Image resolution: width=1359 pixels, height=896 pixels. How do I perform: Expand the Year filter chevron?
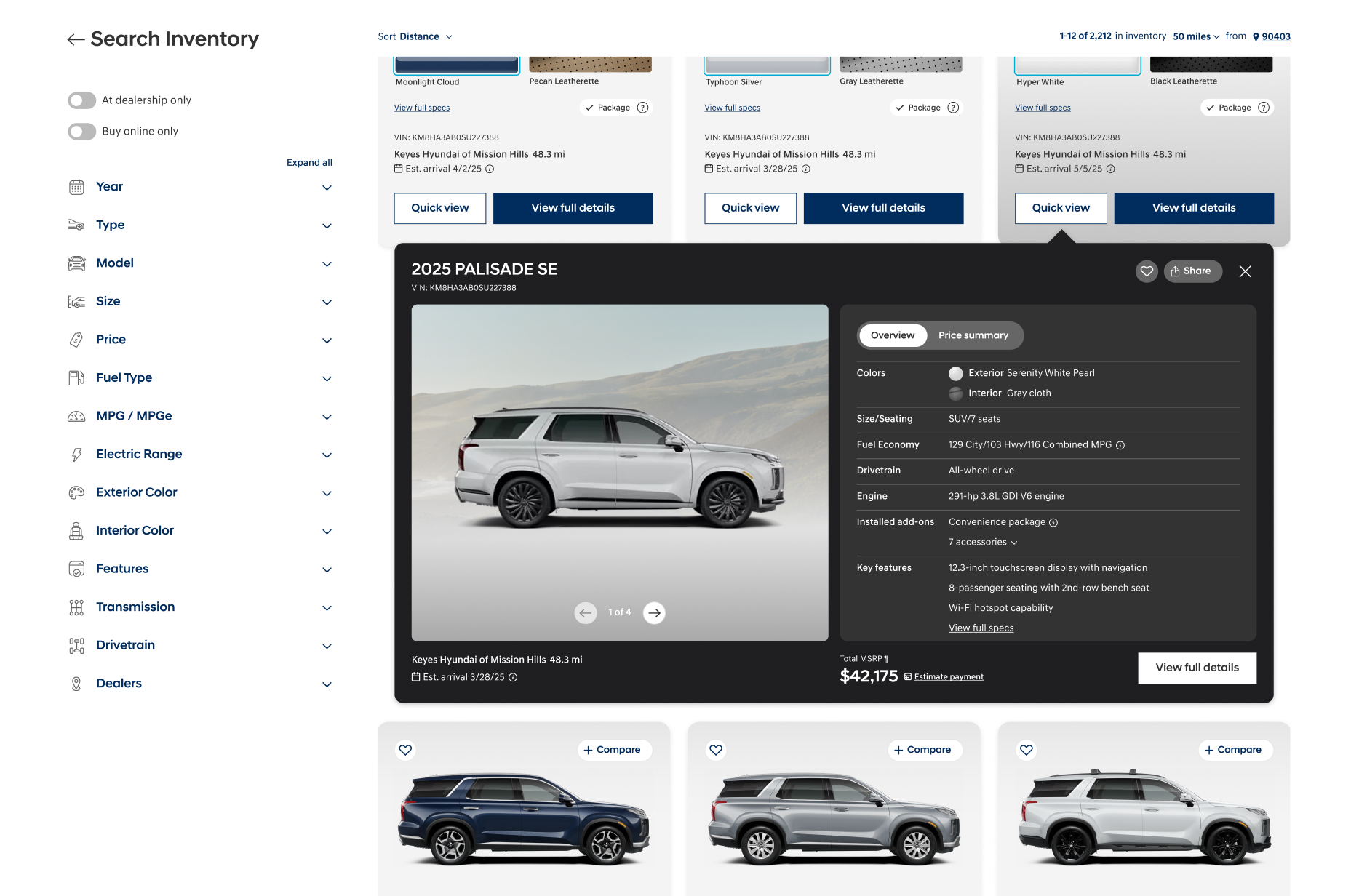click(x=327, y=188)
